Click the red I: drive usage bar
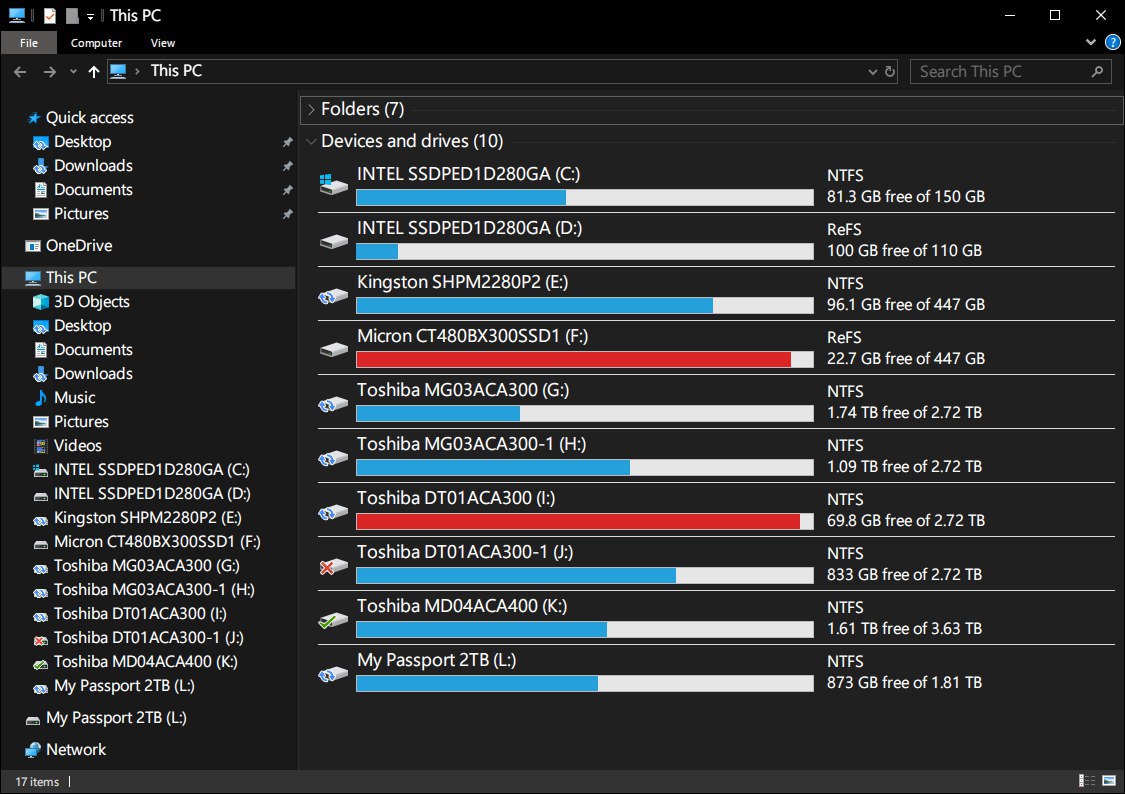 pyautogui.click(x=585, y=521)
